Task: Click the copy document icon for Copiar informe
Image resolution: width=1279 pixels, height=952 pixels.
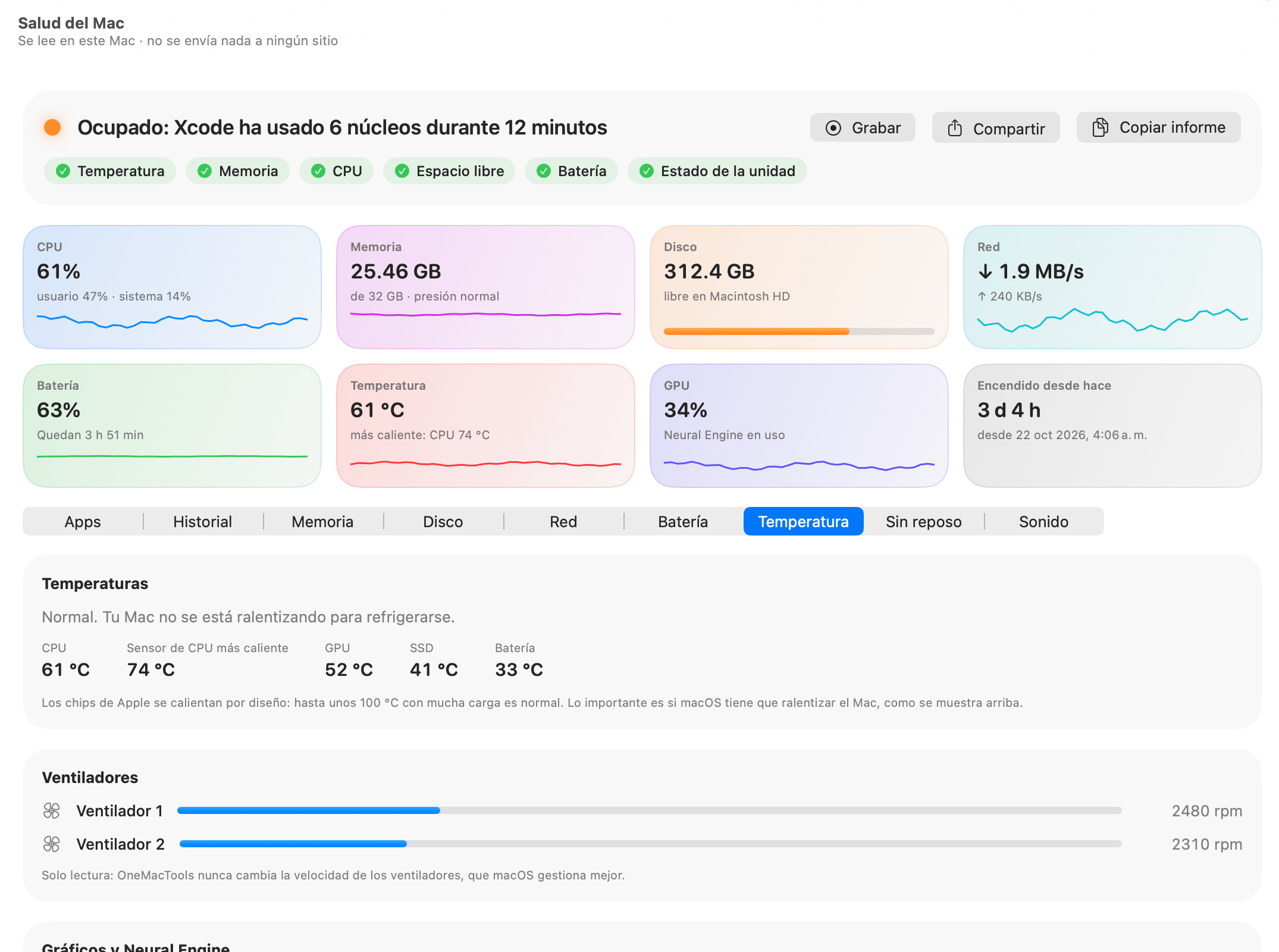Action: coord(1101,127)
